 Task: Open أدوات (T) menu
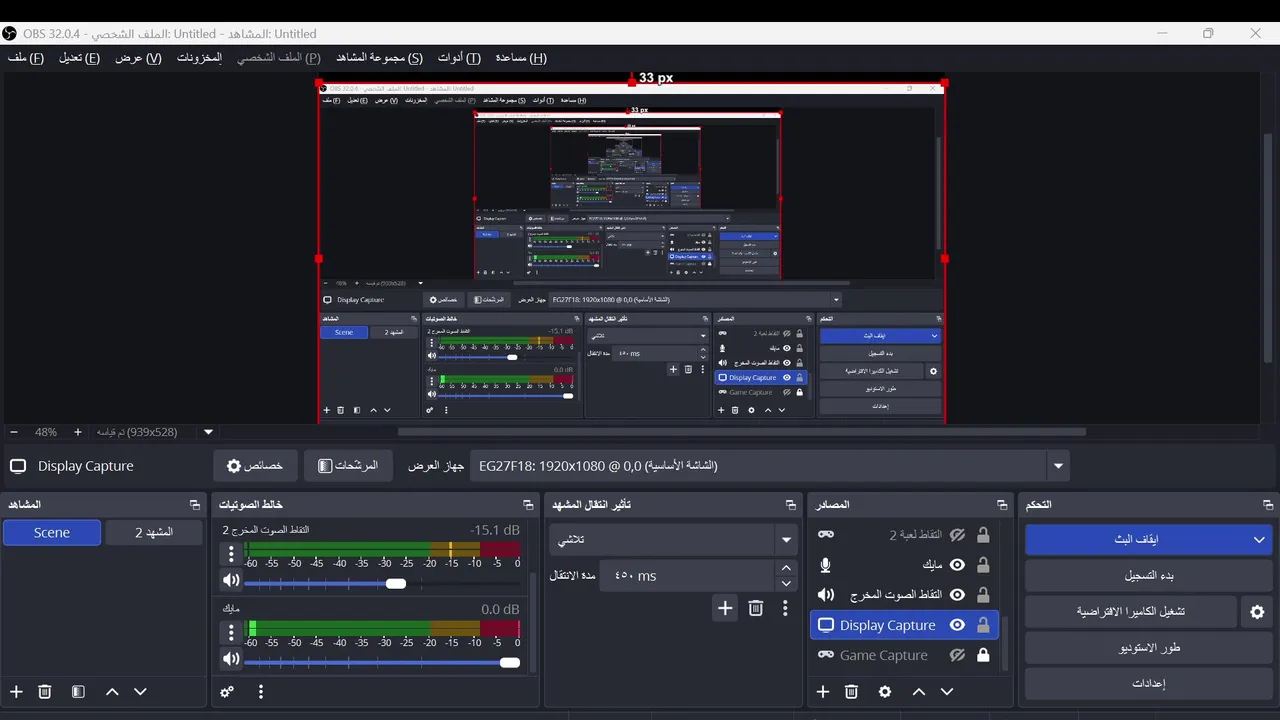459,58
